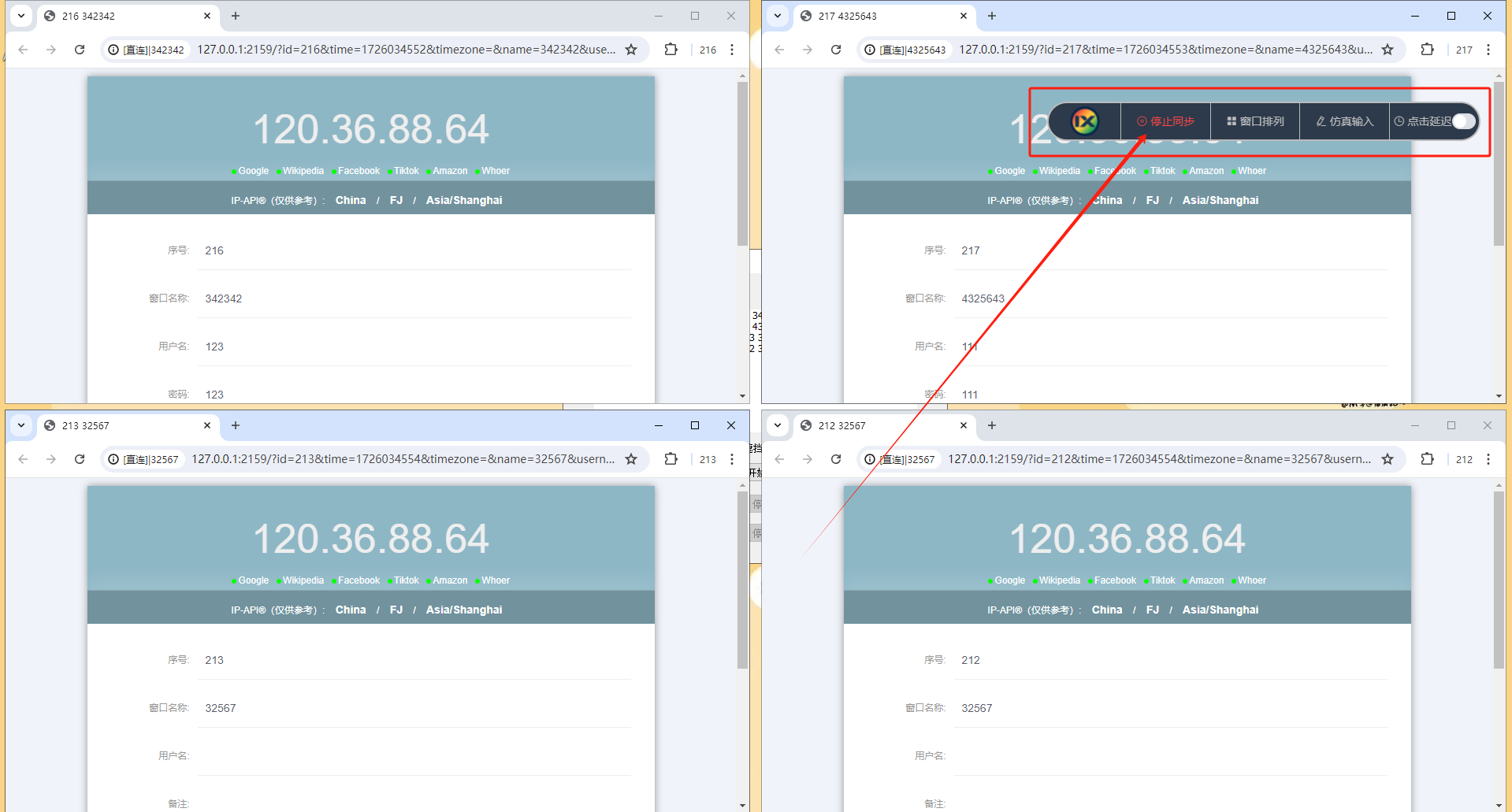Click 窗口排列 window arrange button
Viewport: 1512px width, 812px height.
(1255, 121)
